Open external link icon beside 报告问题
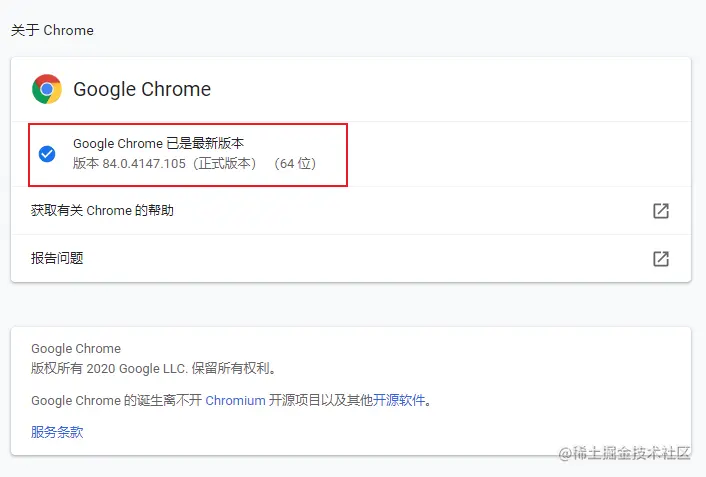The height and width of the screenshot is (477, 706). tap(660, 258)
